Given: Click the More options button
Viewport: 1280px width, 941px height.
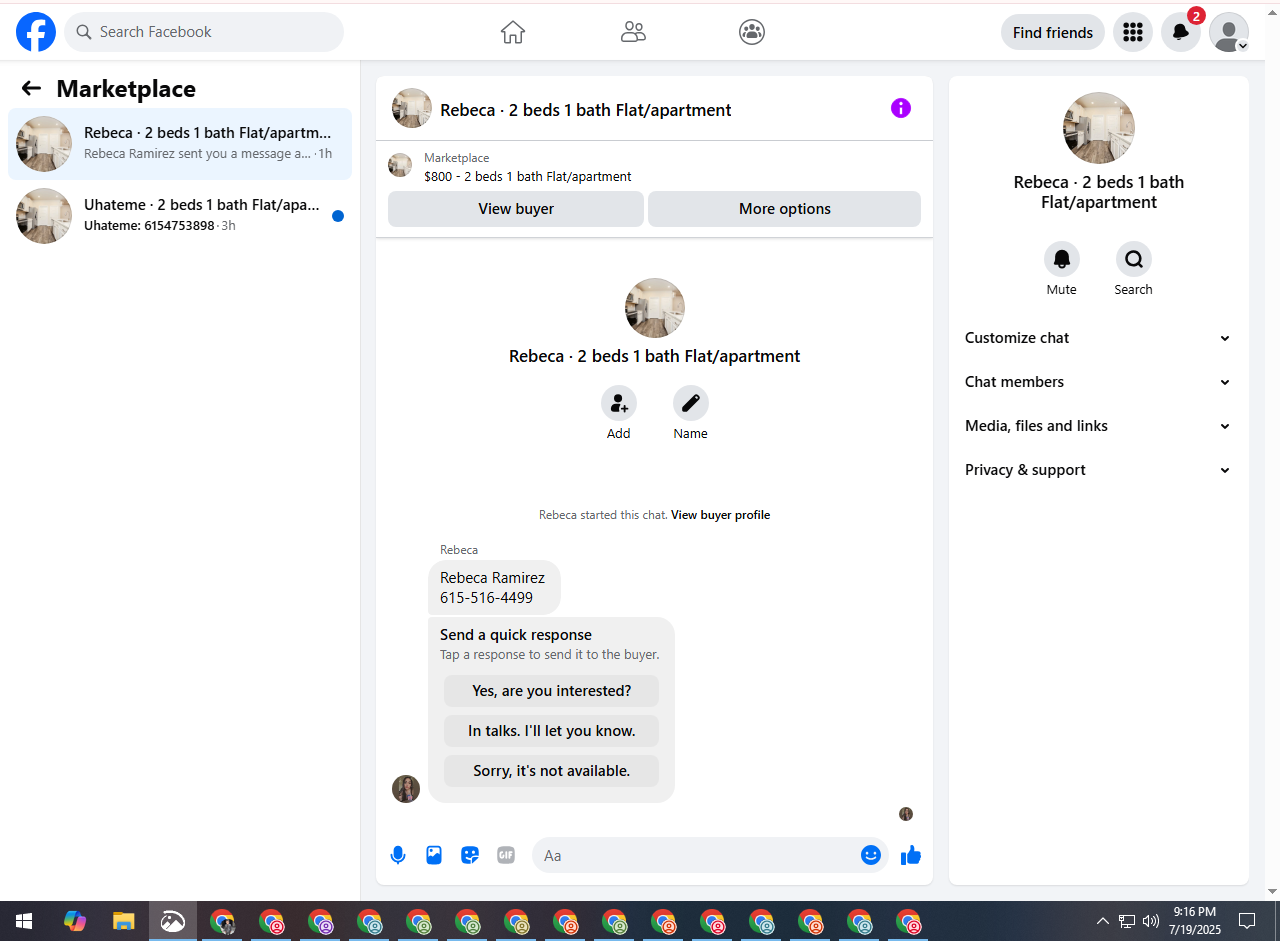Looking at the screenshot, I should [785, 209].
